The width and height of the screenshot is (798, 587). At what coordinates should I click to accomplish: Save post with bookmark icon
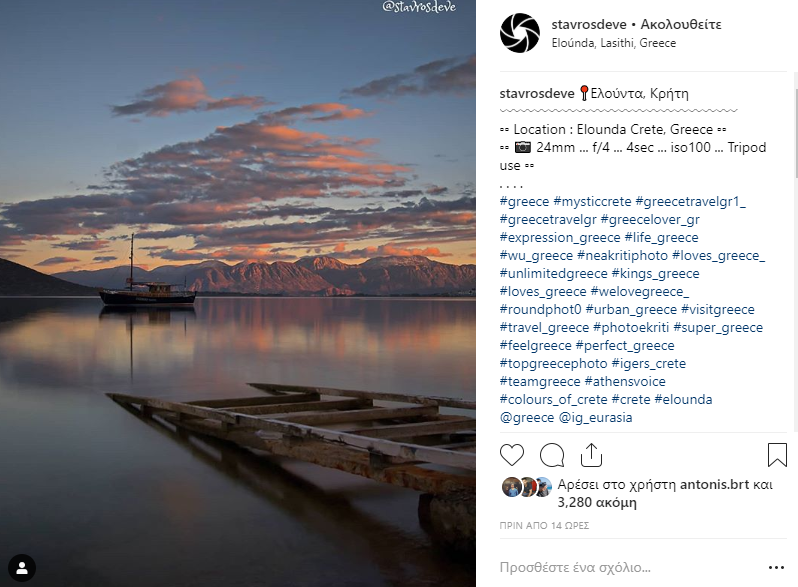(777, 455)
